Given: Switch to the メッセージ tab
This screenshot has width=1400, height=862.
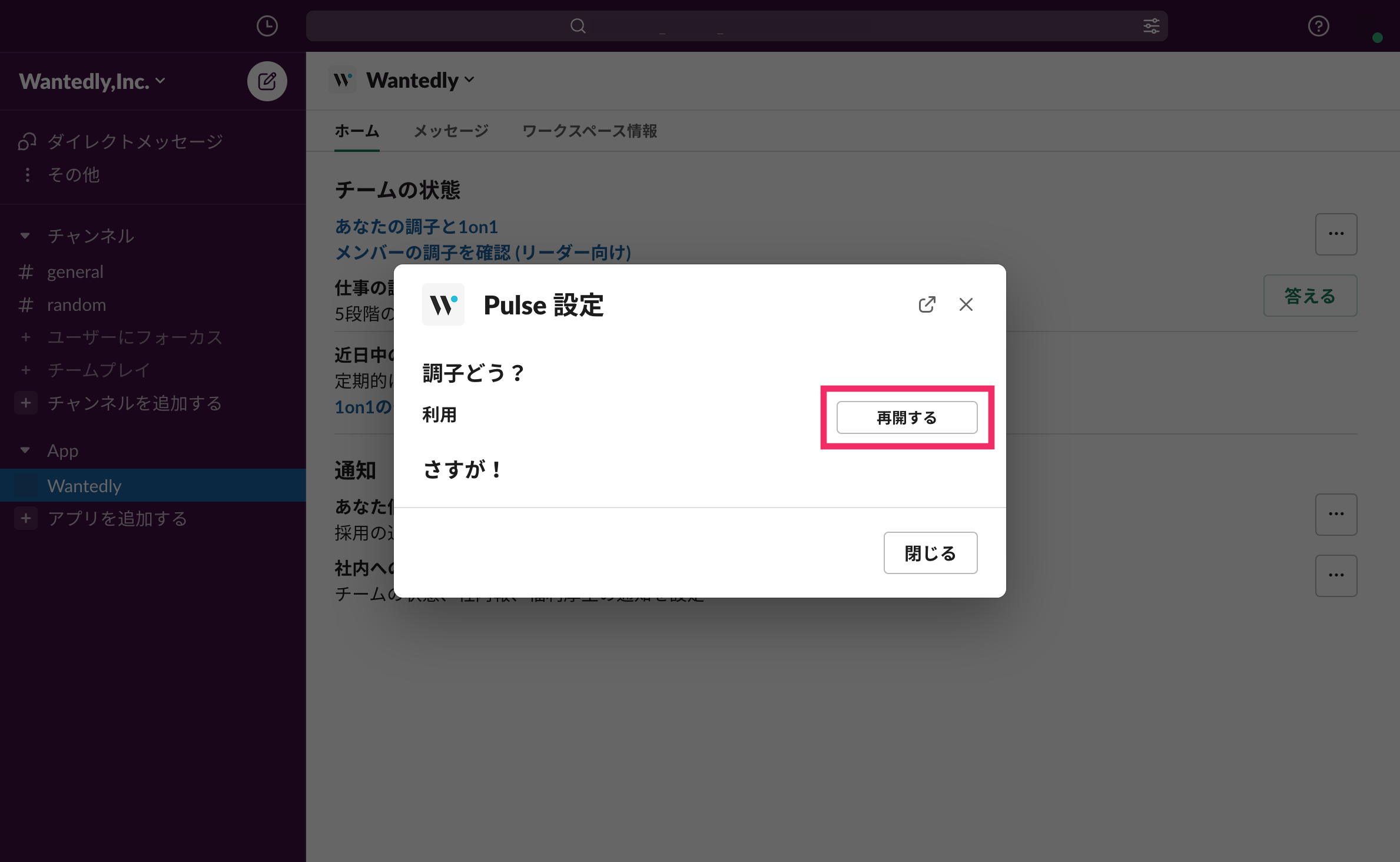Looking at the screenshot, I should 451,131.
